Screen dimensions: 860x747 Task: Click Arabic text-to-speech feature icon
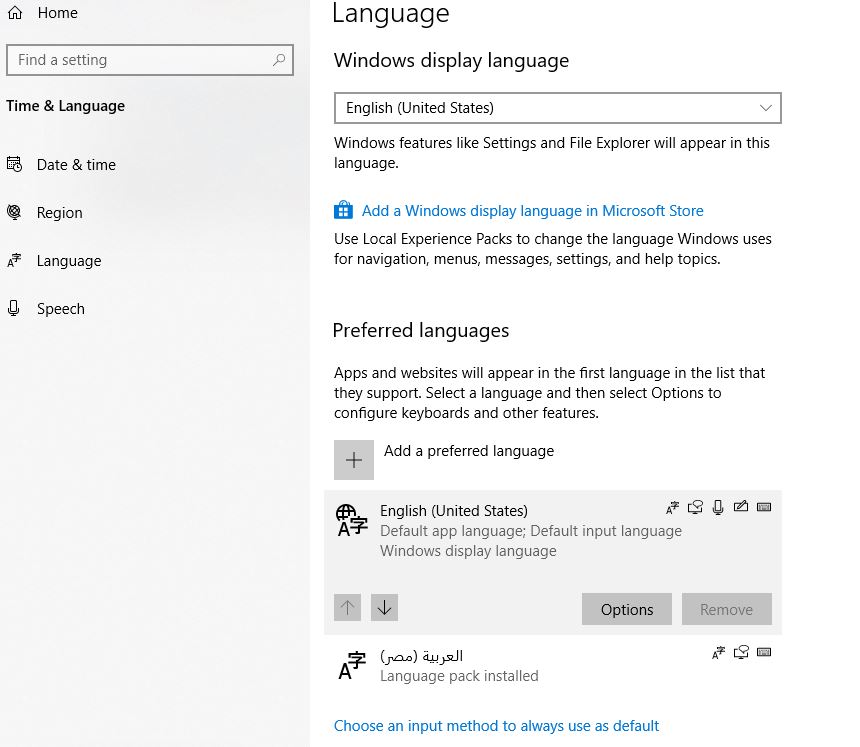[x=742, y=652]
